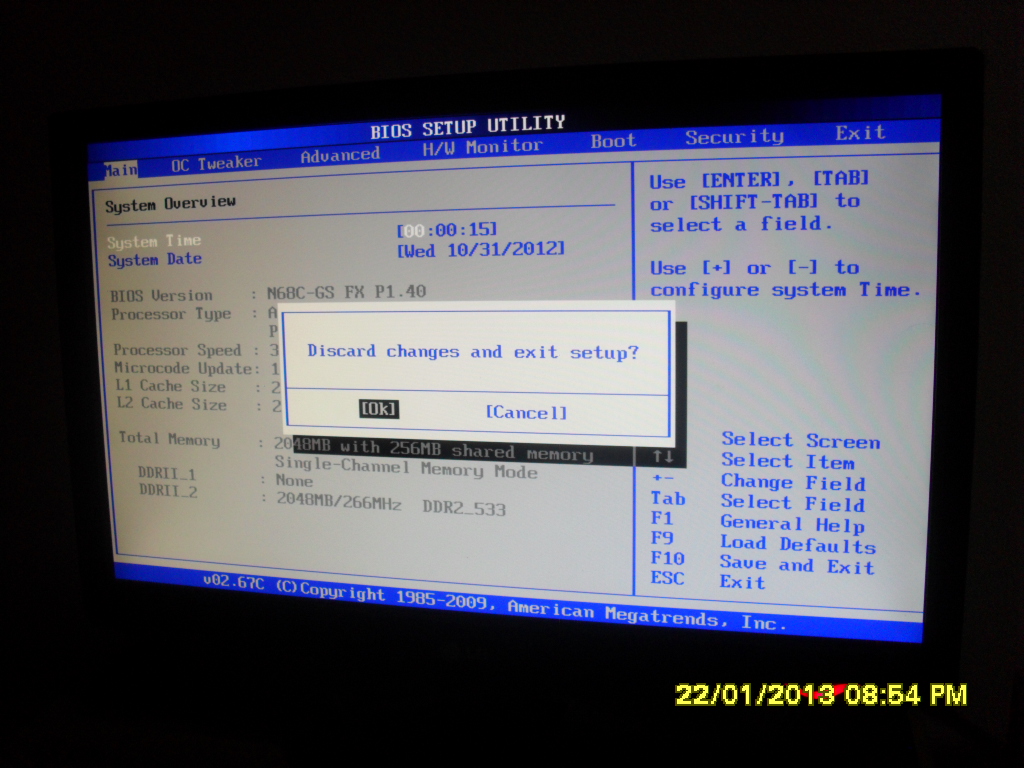Click the Processor Type label
This screenshot has width=1024, height=768.
tap(171, 314)
